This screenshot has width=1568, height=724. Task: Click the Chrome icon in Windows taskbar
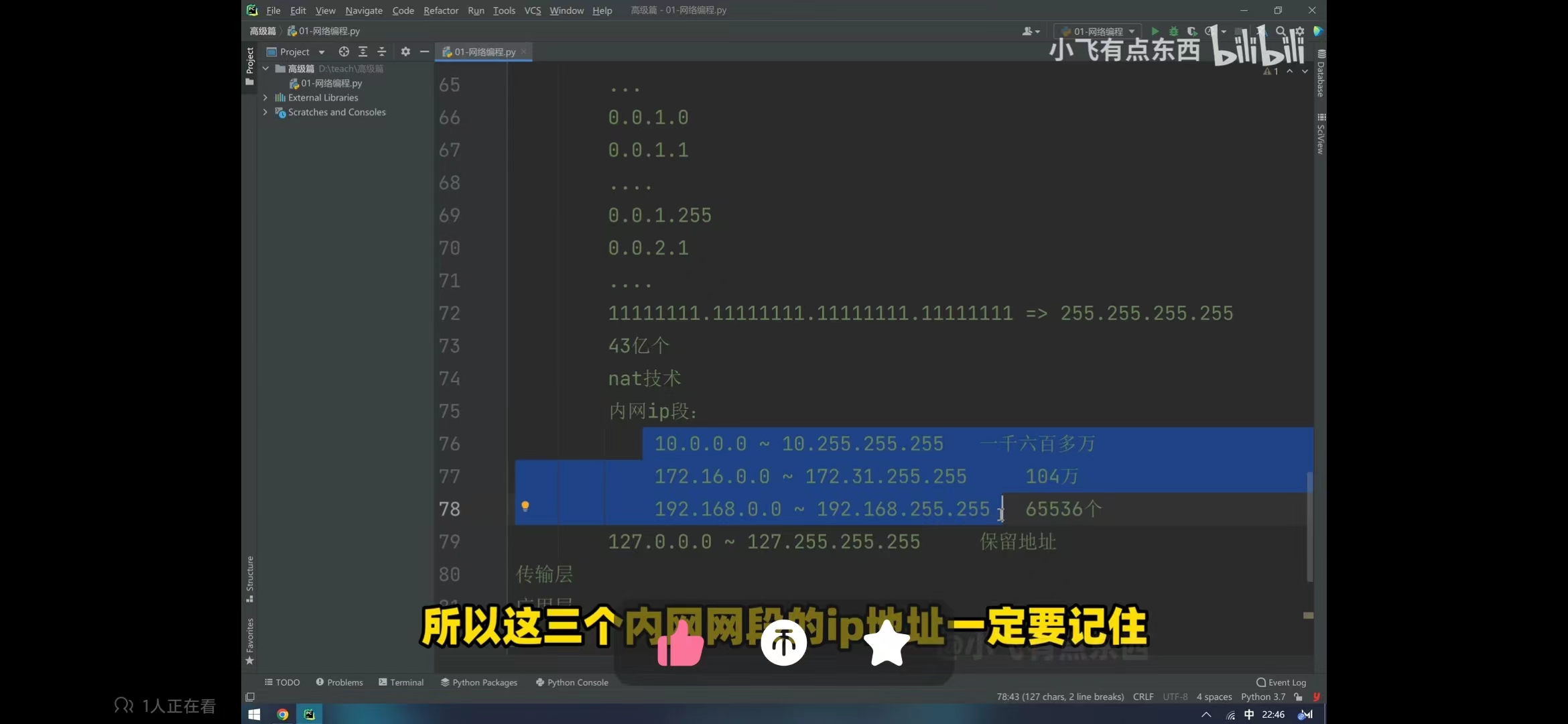(283, 715)
